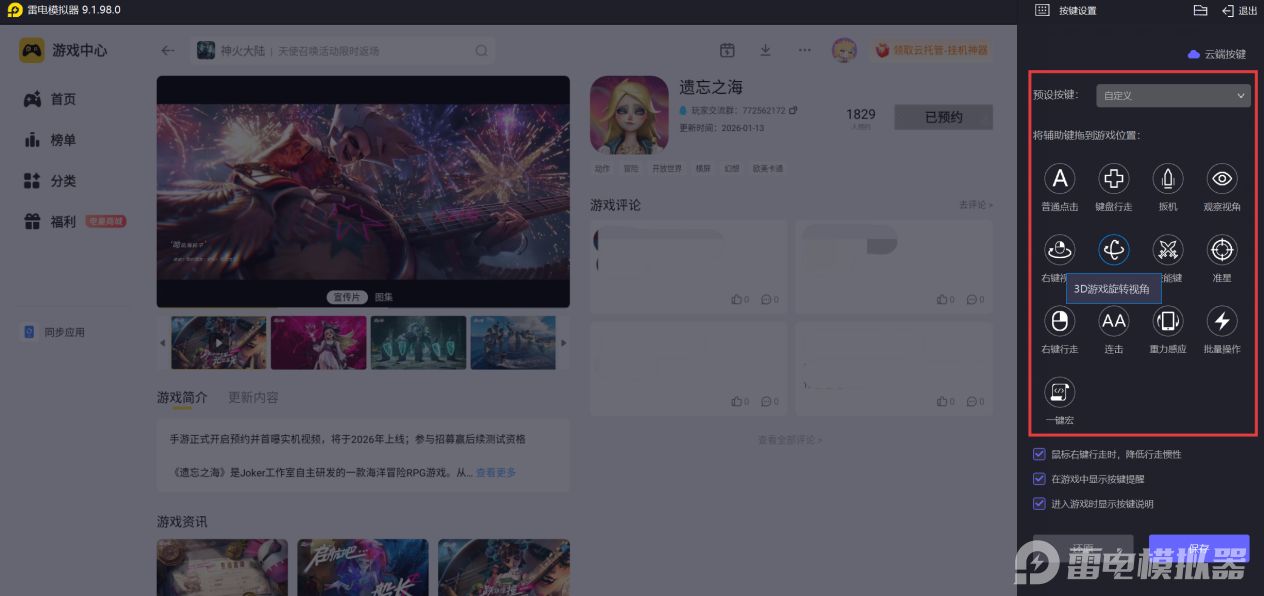1264x596 pixels.
Task: Click 领取云托管-挂机神器 banner button
Action: click(932, 50)
